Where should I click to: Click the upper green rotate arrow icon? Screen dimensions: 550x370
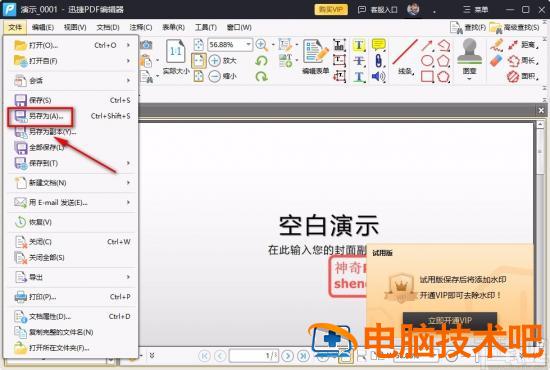point(261,61)
